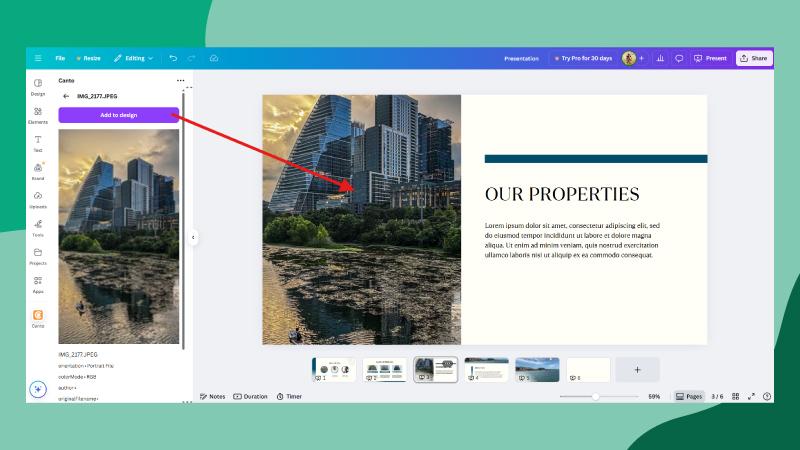Open the user profile avatar
The width and height of the screenshot is (800, 450).
coord(629,58)
